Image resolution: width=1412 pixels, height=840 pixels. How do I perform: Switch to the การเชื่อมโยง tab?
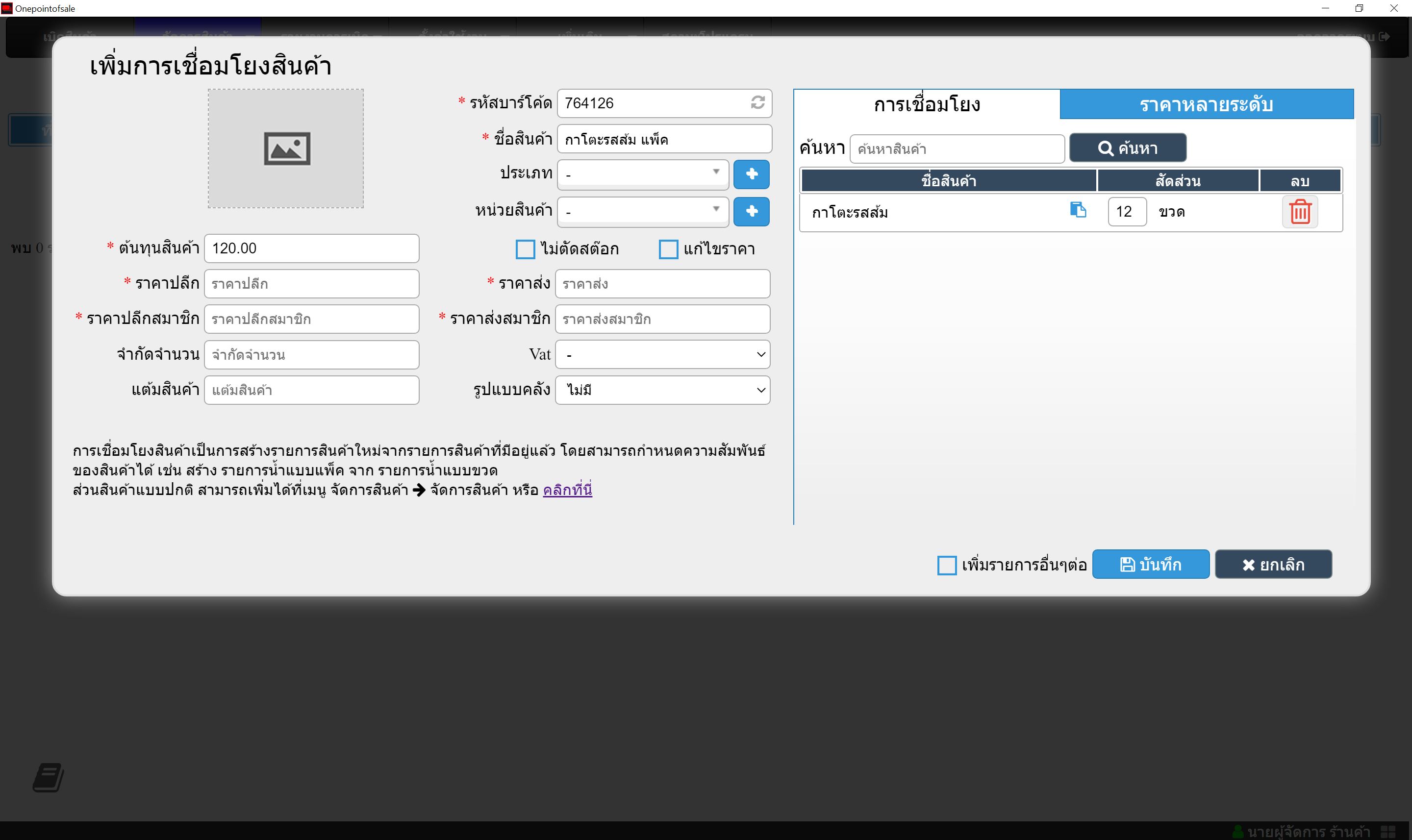(927, 105)
